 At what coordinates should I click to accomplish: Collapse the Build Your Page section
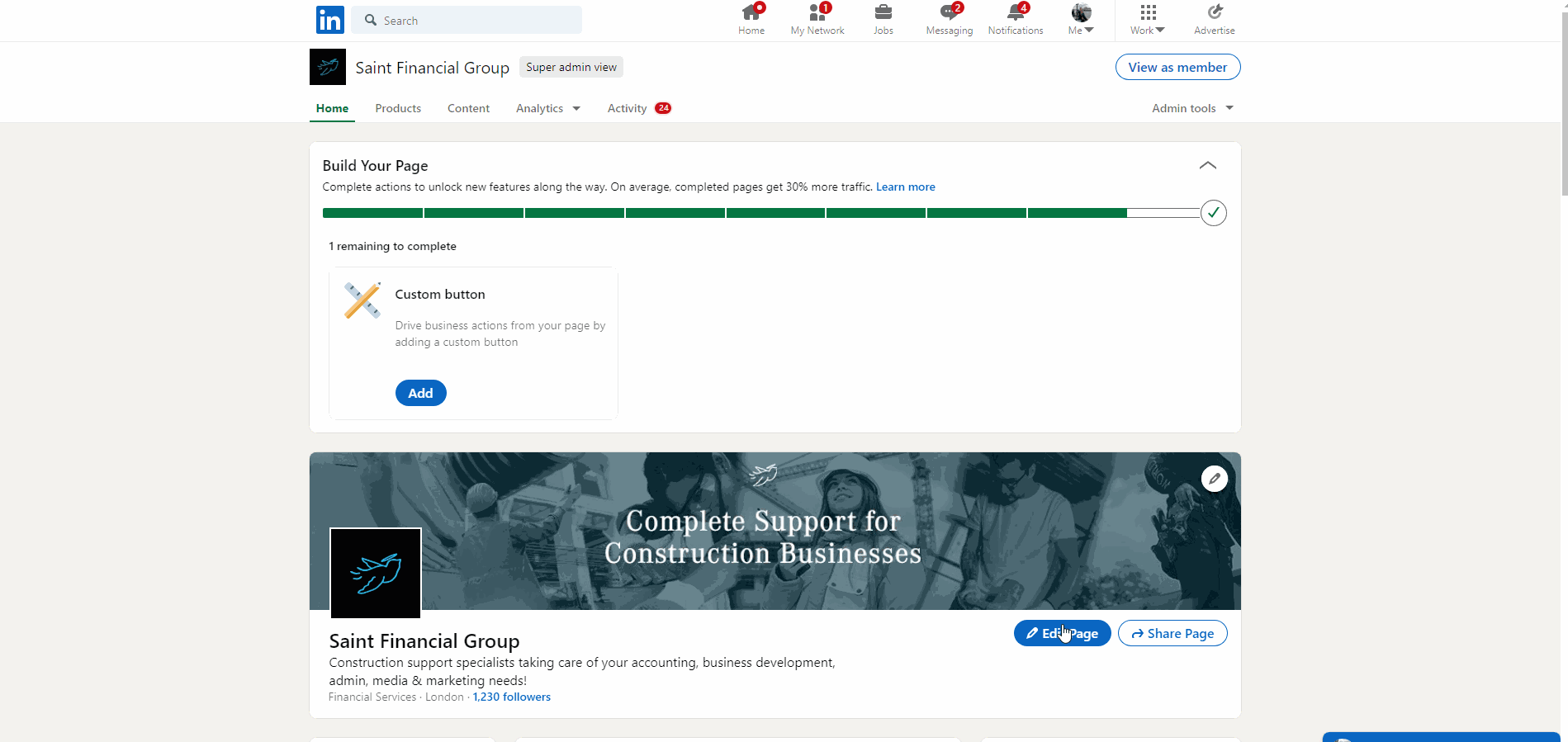pyautogui.click(x=1208, y=165)
